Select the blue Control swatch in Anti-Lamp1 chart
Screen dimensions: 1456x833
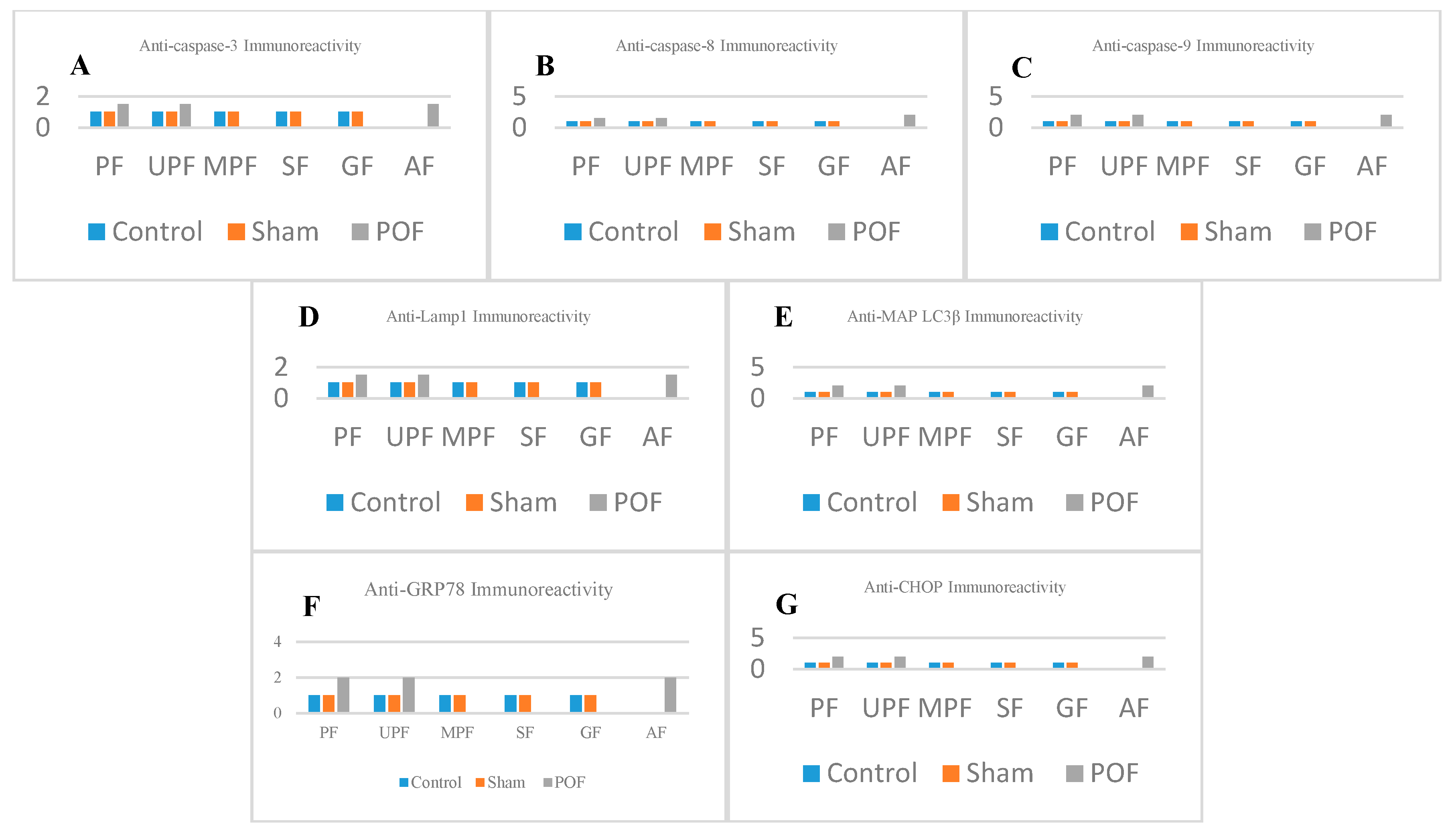tap(335, 502)
